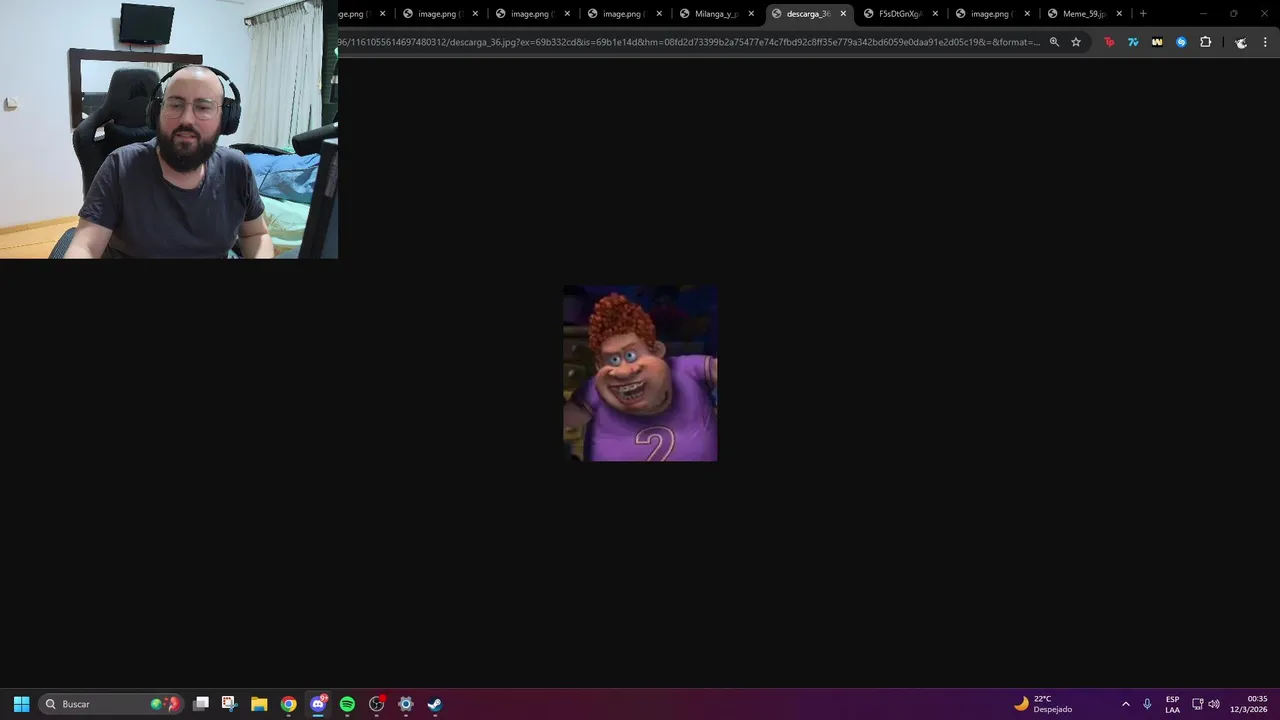This screenshot has height=720, width=1280.
Task: Open the Extensions puzzle-piece menu
Action: click(1205, 42)
